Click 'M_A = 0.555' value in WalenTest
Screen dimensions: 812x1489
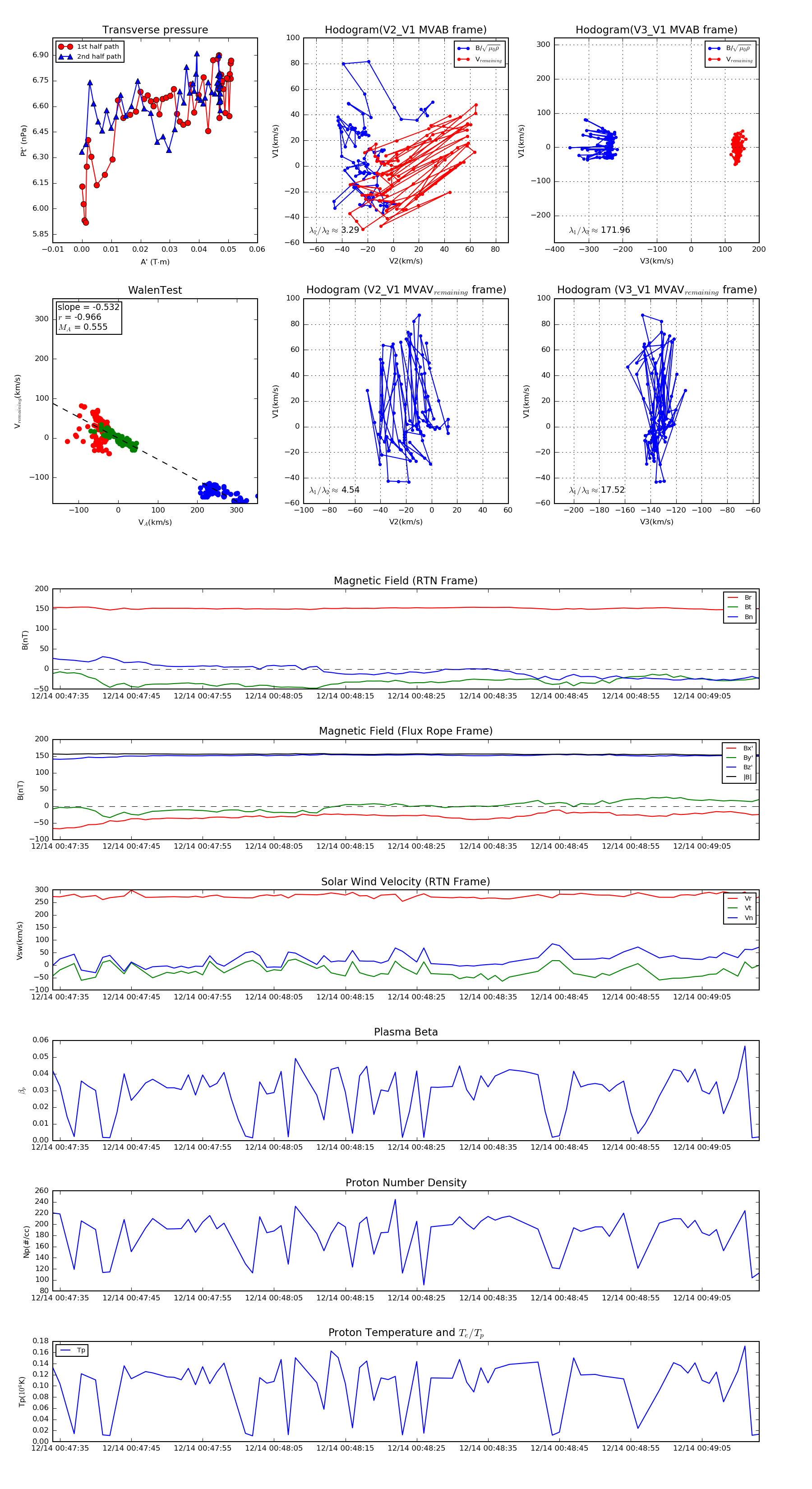click(x=83, y=327)
